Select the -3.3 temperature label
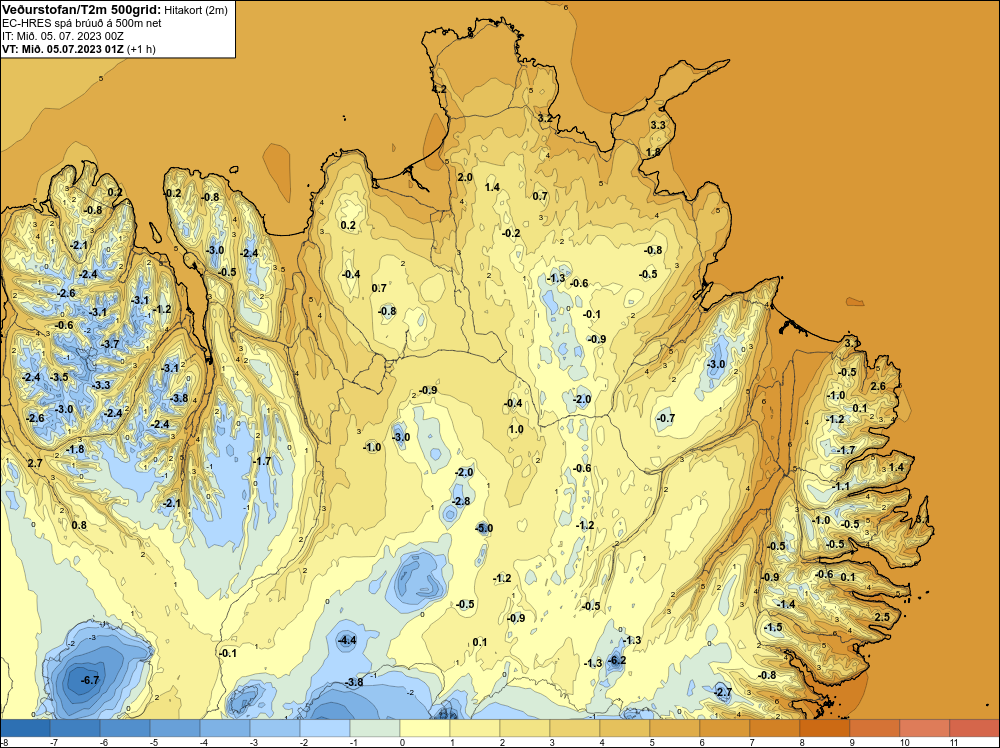 coord(101,385)
